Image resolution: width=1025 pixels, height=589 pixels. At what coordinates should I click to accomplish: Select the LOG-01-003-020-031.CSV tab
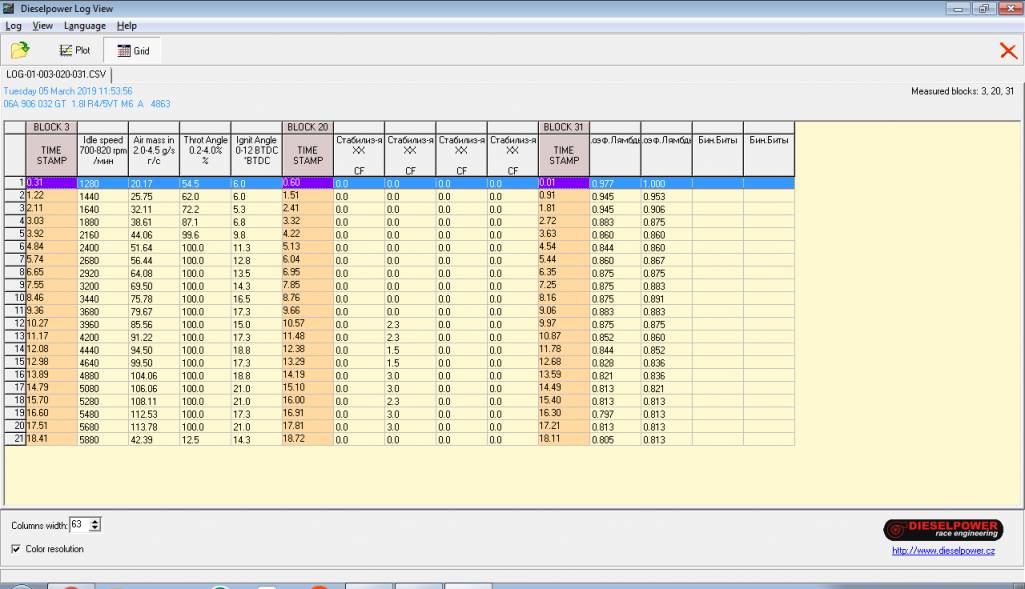(57, 74)
